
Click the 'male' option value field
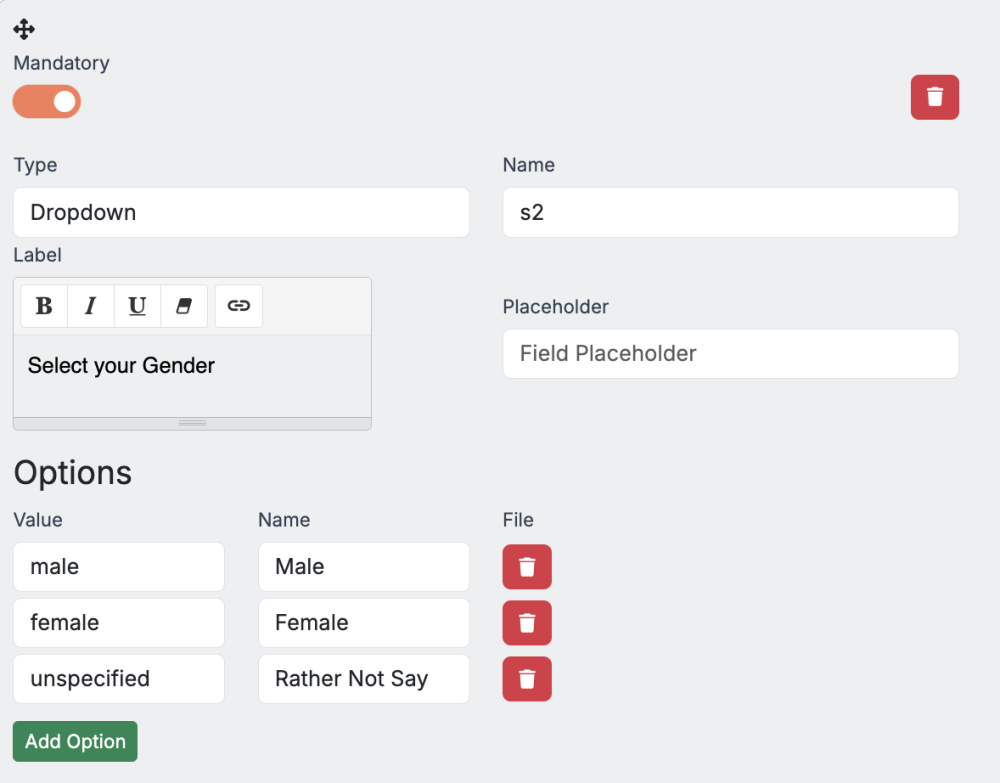119,567
